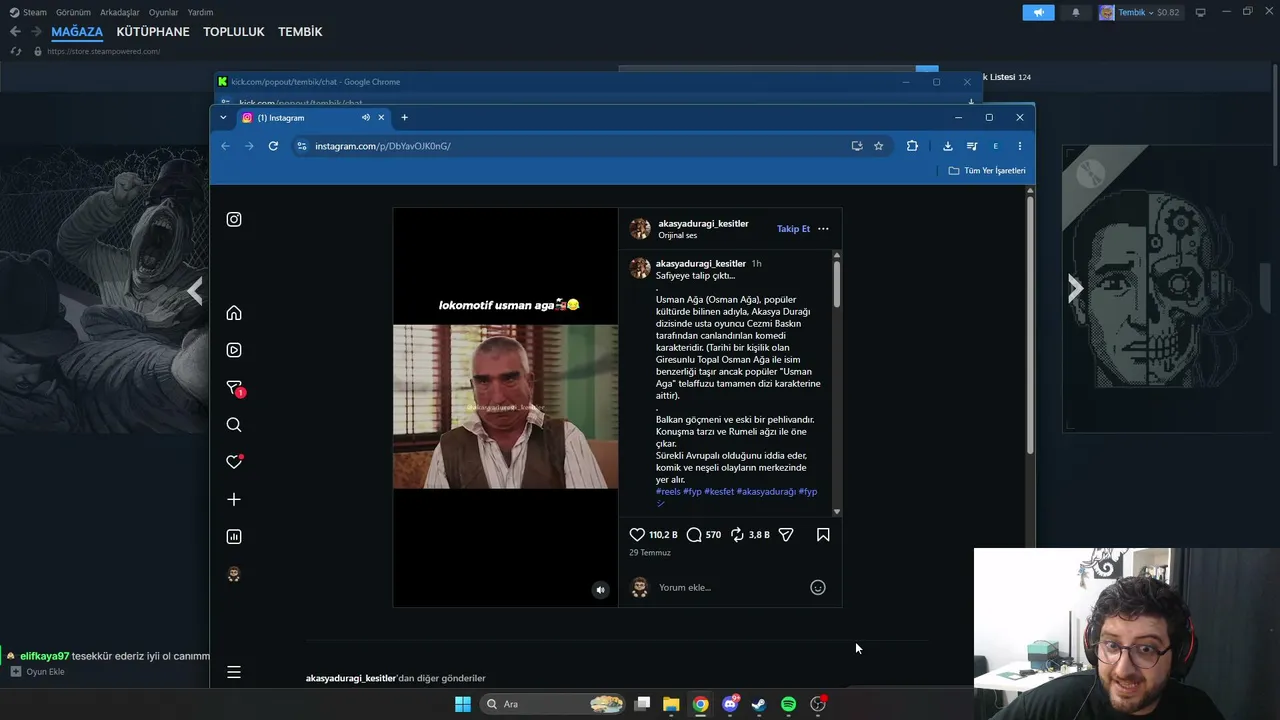
Task: Open Instagram search icon in sidebar
Action: (x=234, y=425)
